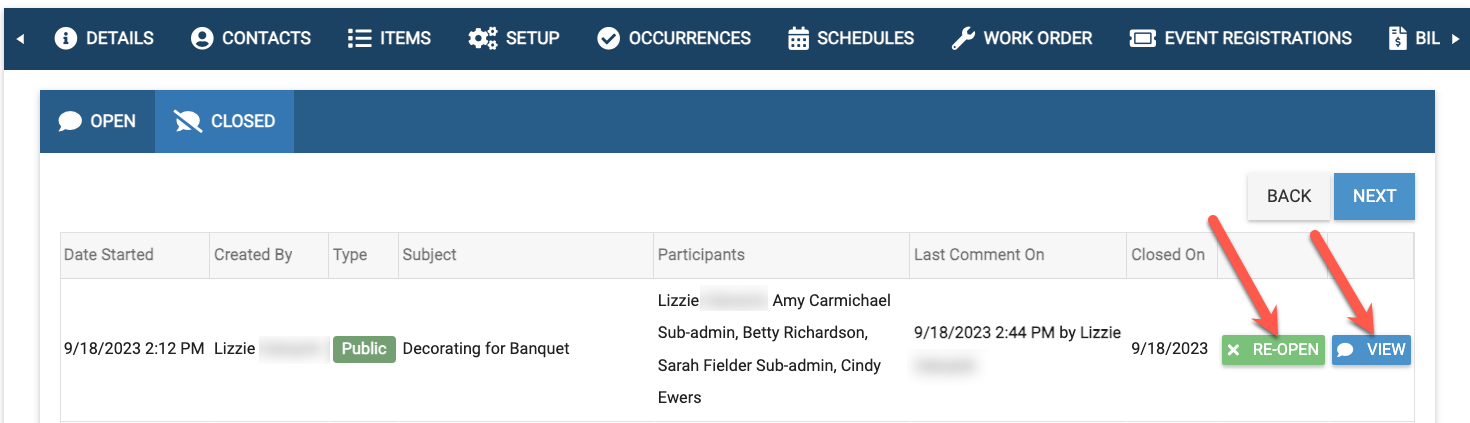
Task: Click the Details info icon
Action: (66, 39)
